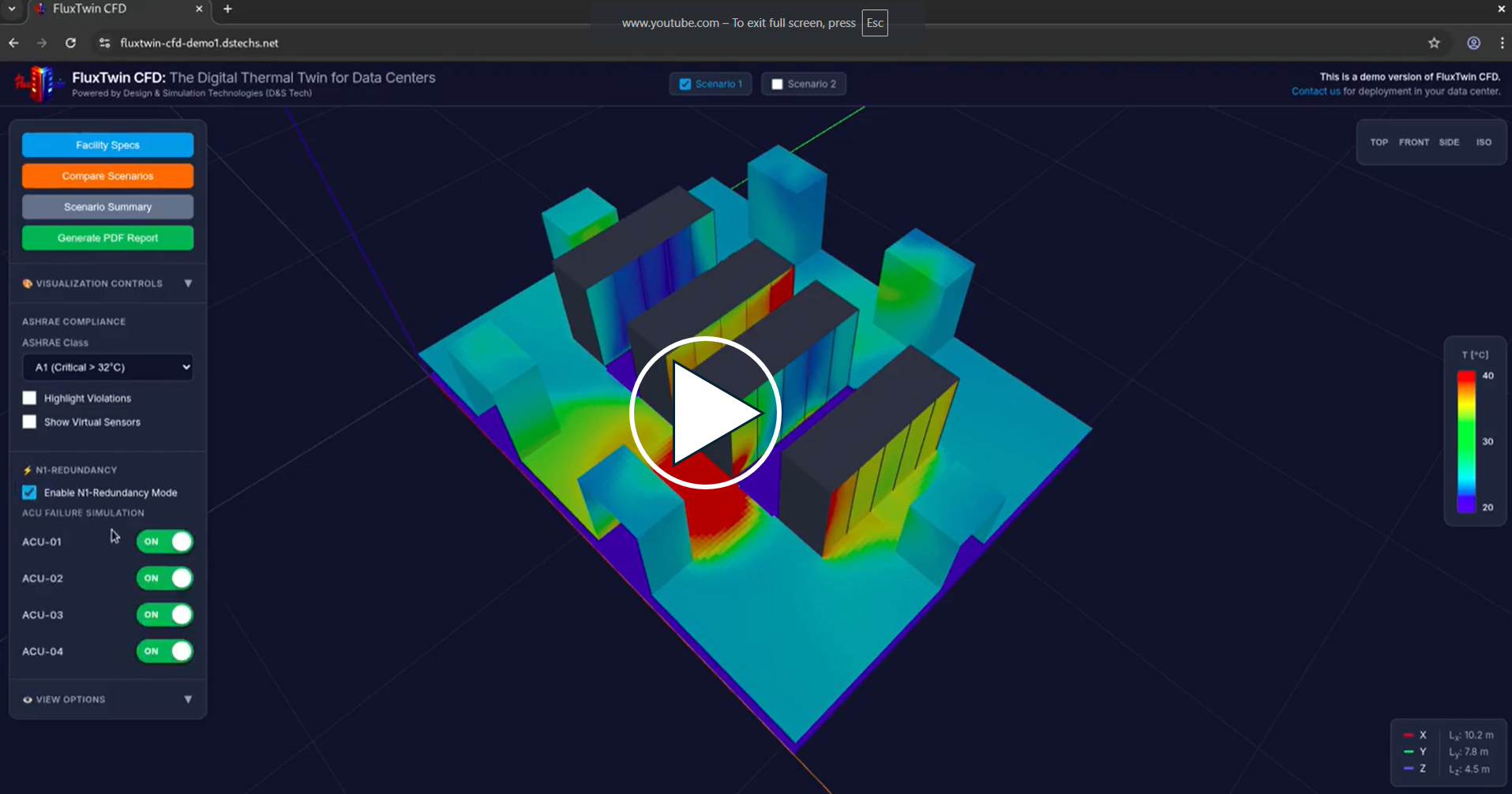Click Generate PDF Report

[x=108, y=238]
